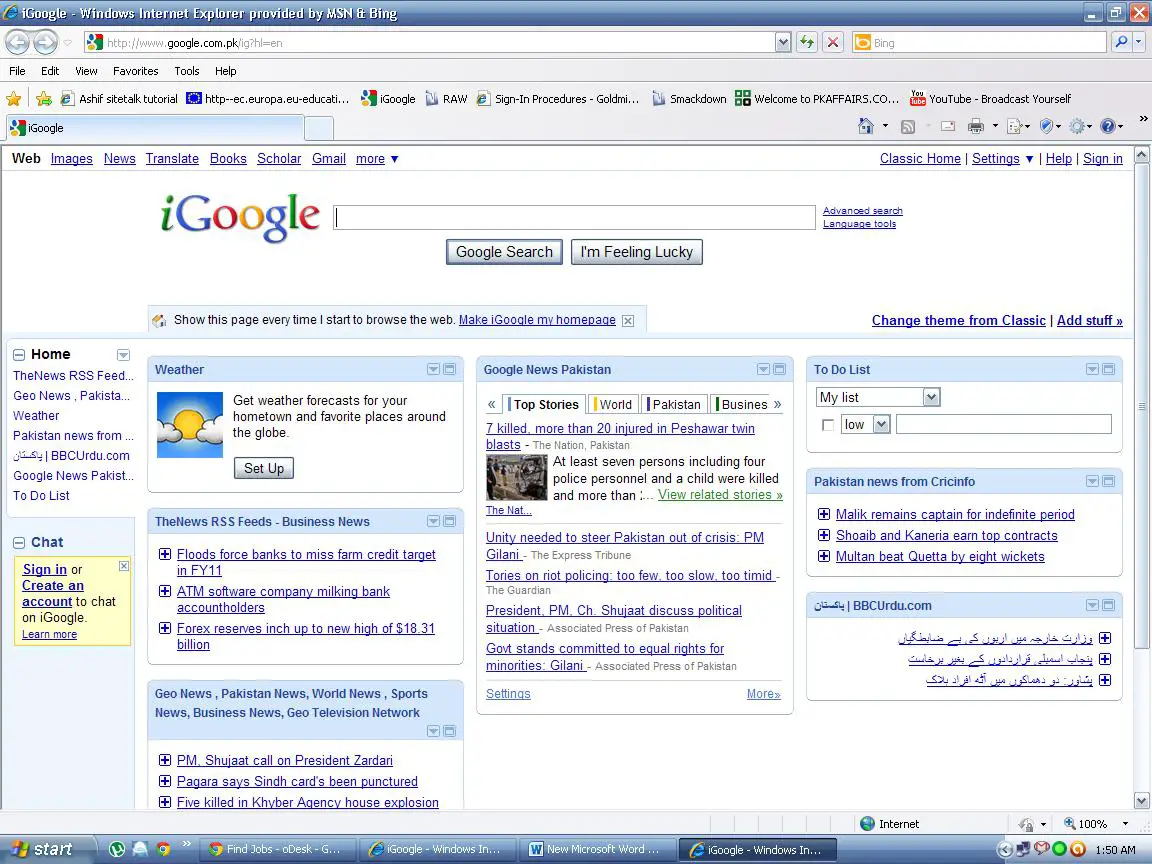The width and height of the screenshot is (1152, 864).
Task: Expand the Shoaib and Kaneria item
Action: 824,535
